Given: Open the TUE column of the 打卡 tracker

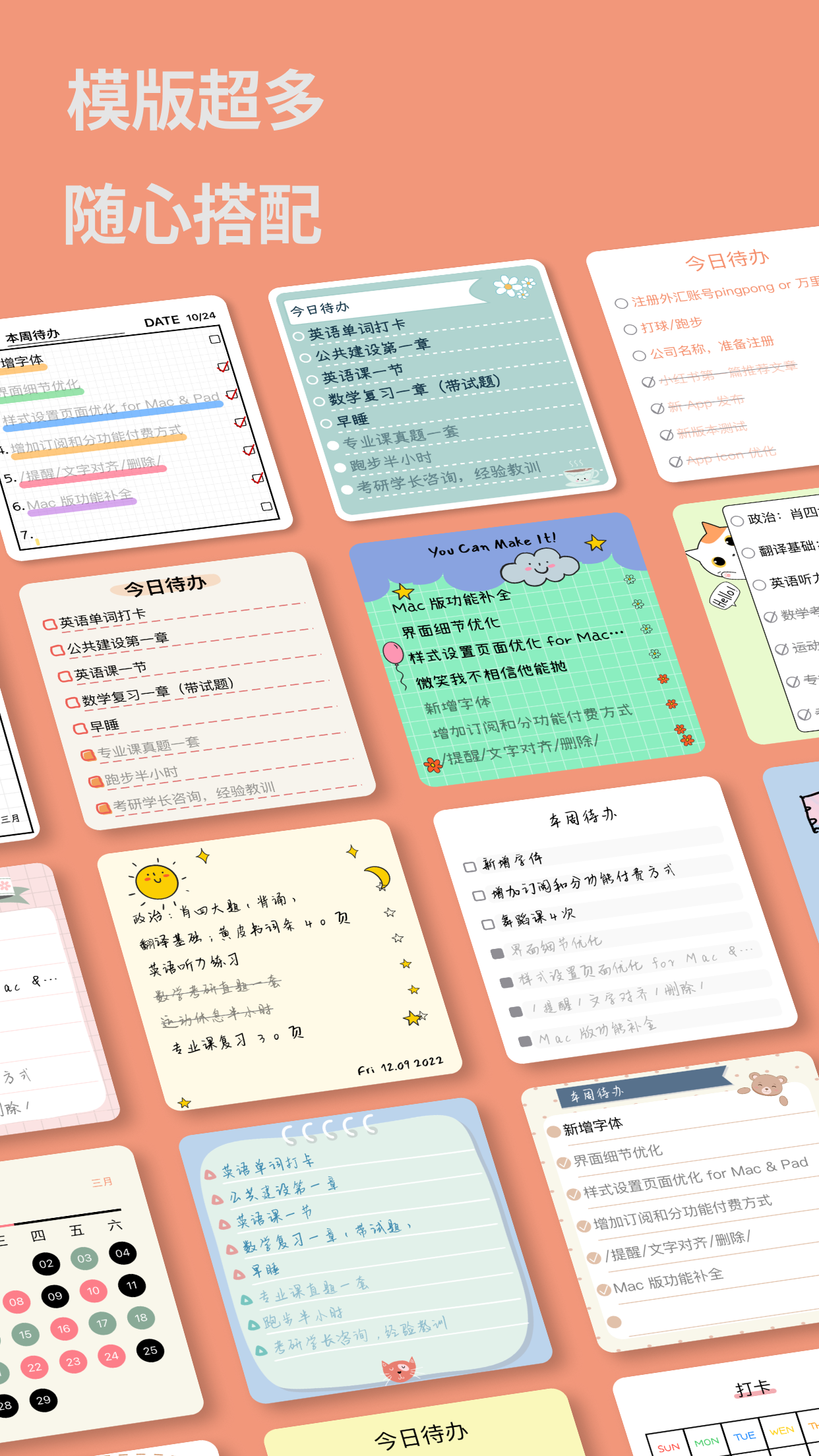Looking at the screenshot, I should 744,1436.
